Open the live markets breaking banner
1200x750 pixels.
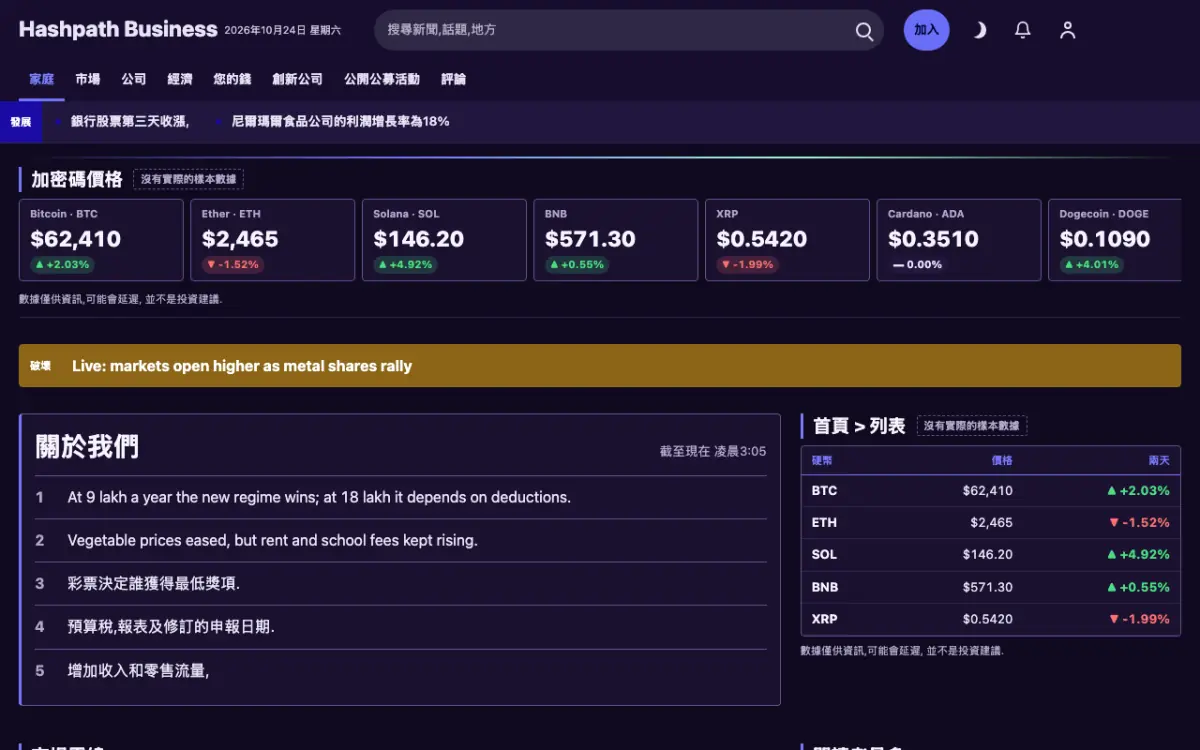pyautogui.click(x=600, y=366)
